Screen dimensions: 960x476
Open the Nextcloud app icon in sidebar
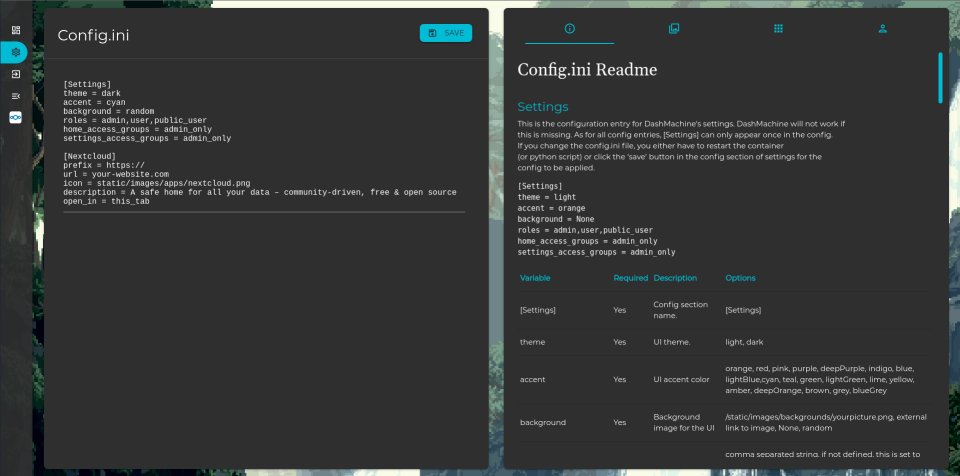pos(15,118)
